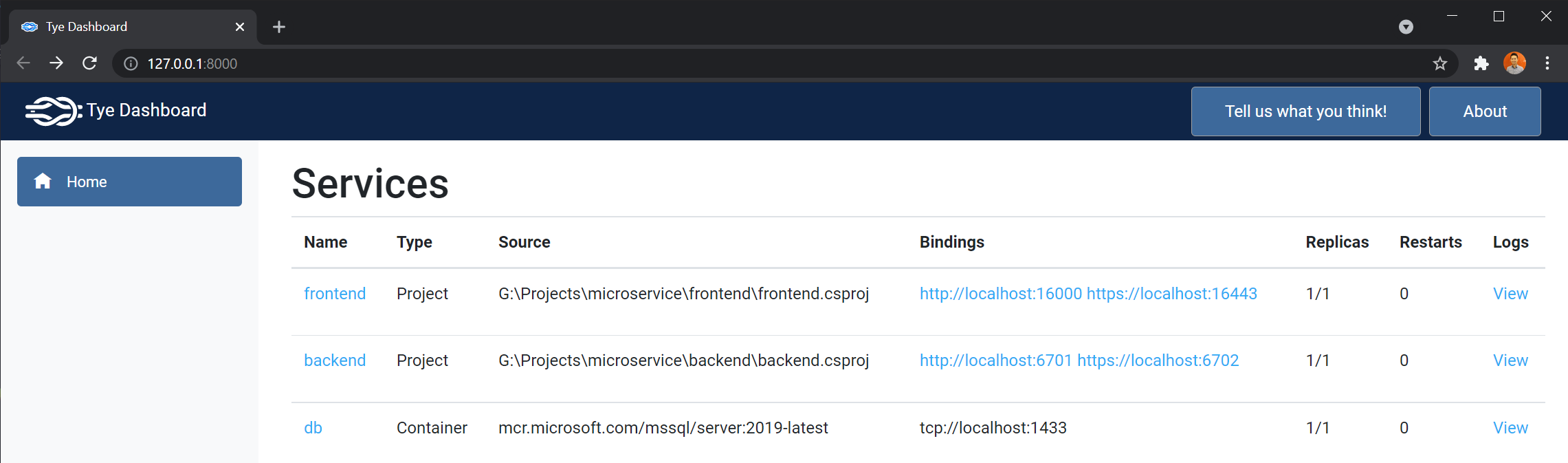Open the http://localhost:16000 binding
The image size is (1568, 463).
[x=1001, y=294]
